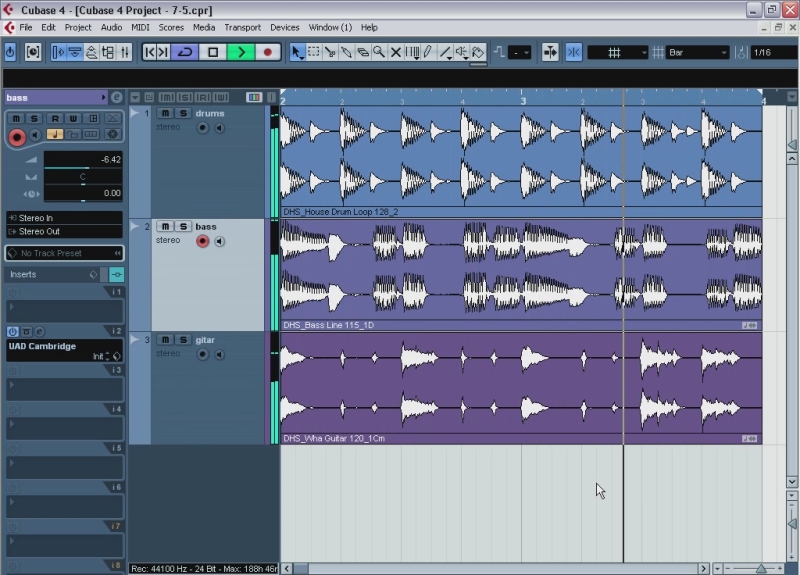Toggle the Snap on/off button
Screen dimensions: 800x575
pyautogui.click(x=573, y=52)
